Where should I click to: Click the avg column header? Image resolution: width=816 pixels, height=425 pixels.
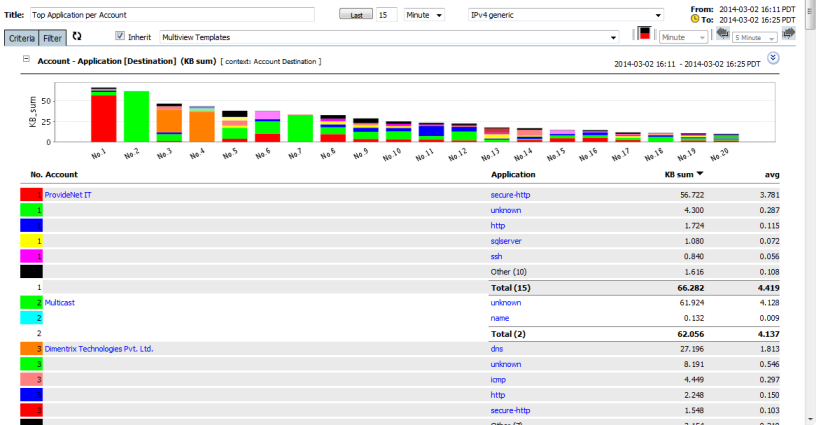[x=772, y=174]
